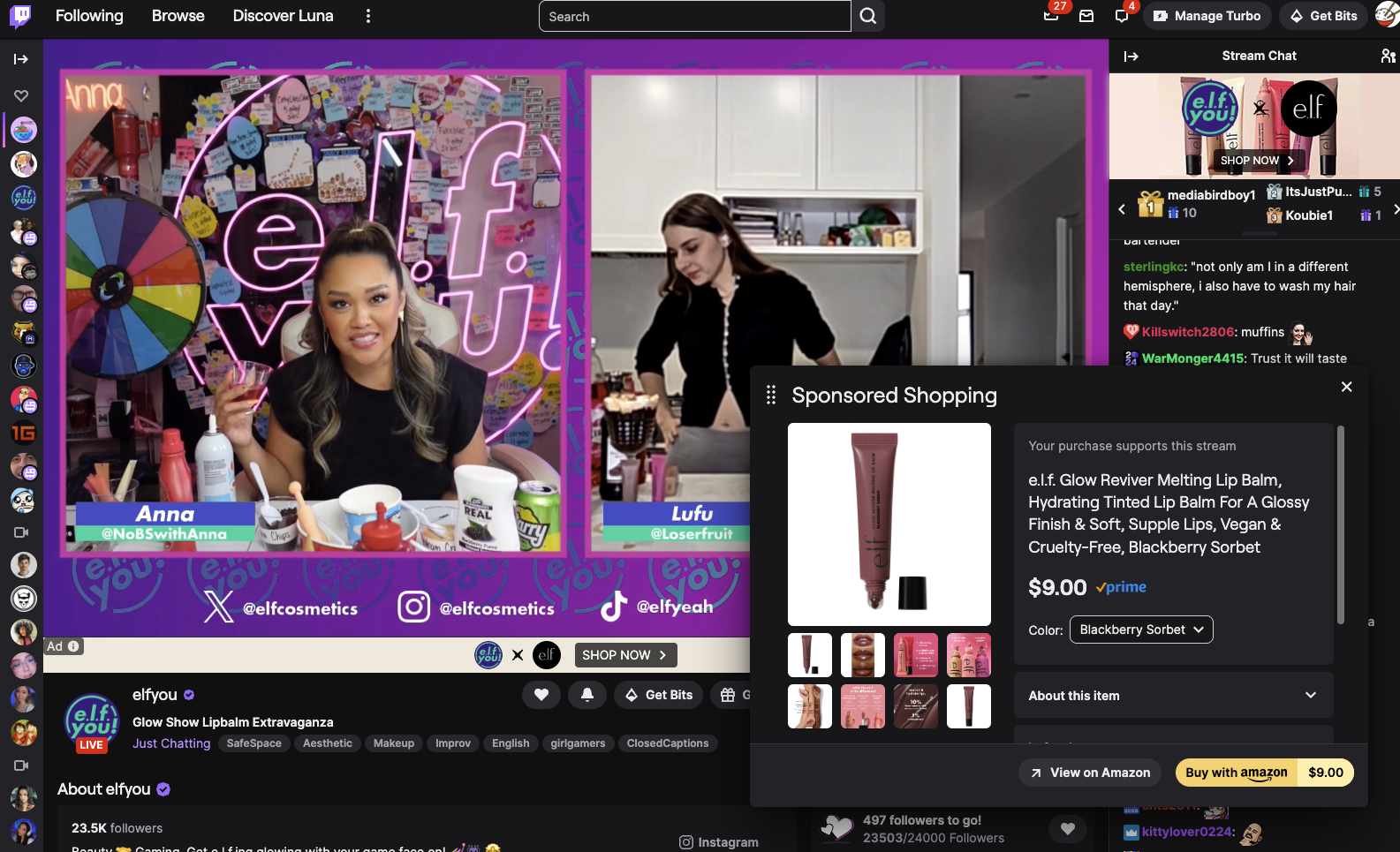Image resolution: width=1400 pixels, height=852 pixels.
Task: Select the lips close-up product thumbnail
Action: tap(863, 655)
